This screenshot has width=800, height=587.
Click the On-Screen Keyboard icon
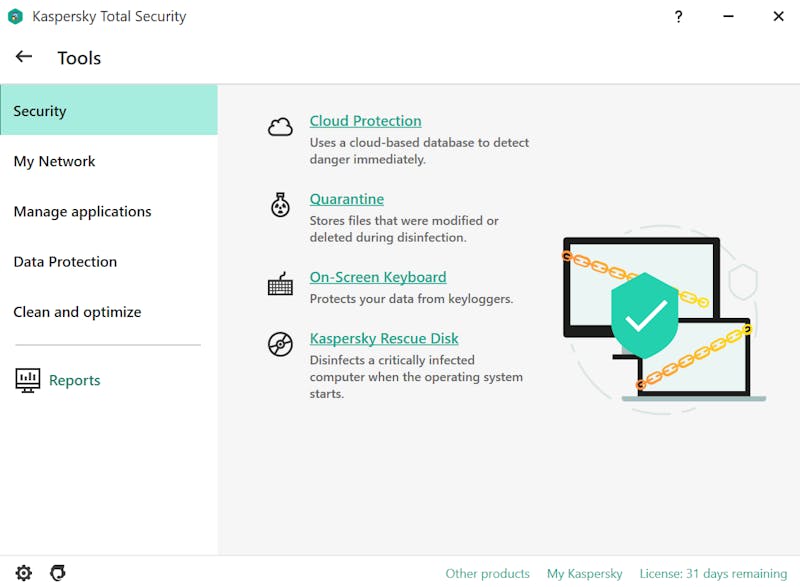(280, 284)
